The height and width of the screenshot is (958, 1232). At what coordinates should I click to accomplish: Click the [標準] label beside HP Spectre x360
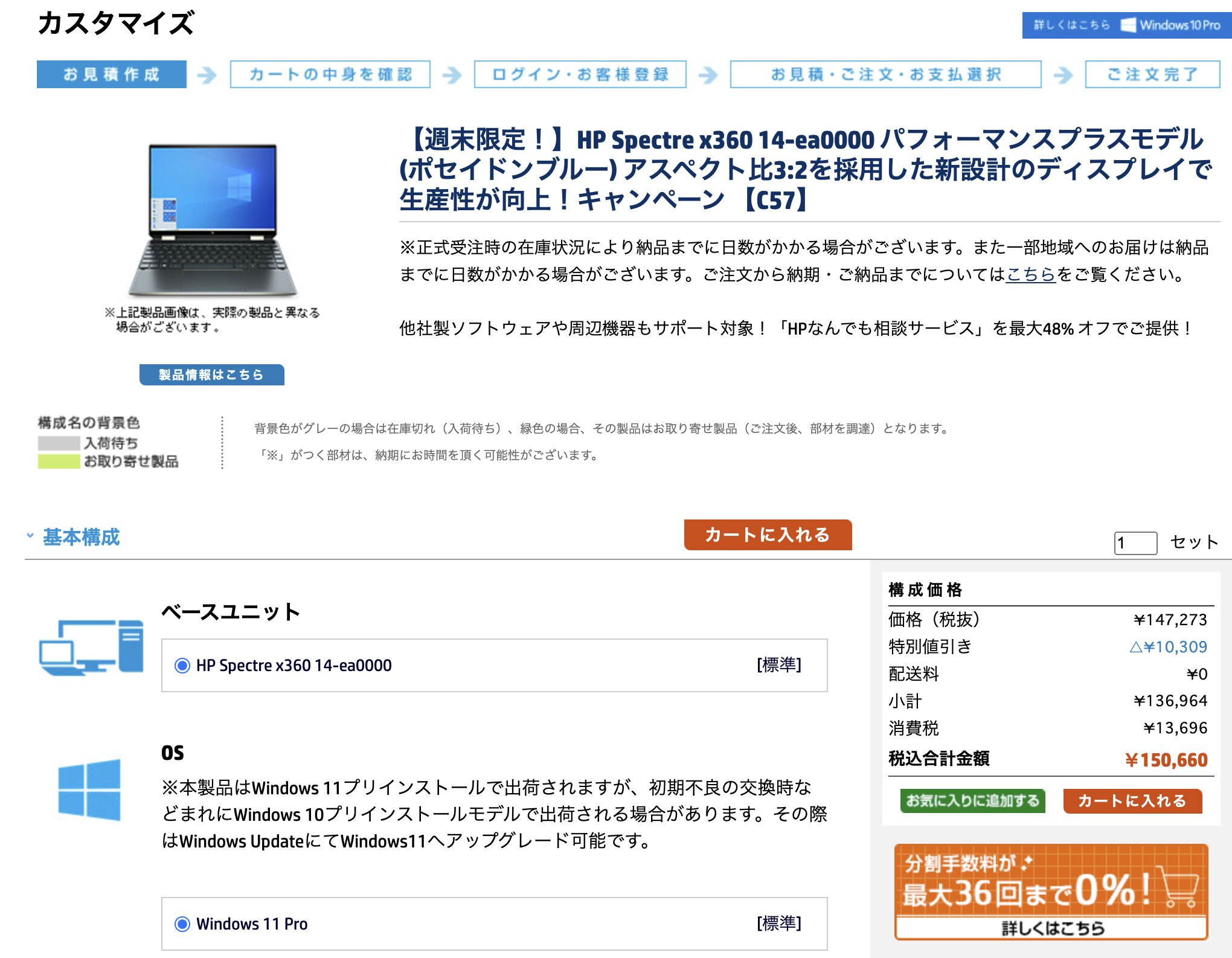[779, 665]
